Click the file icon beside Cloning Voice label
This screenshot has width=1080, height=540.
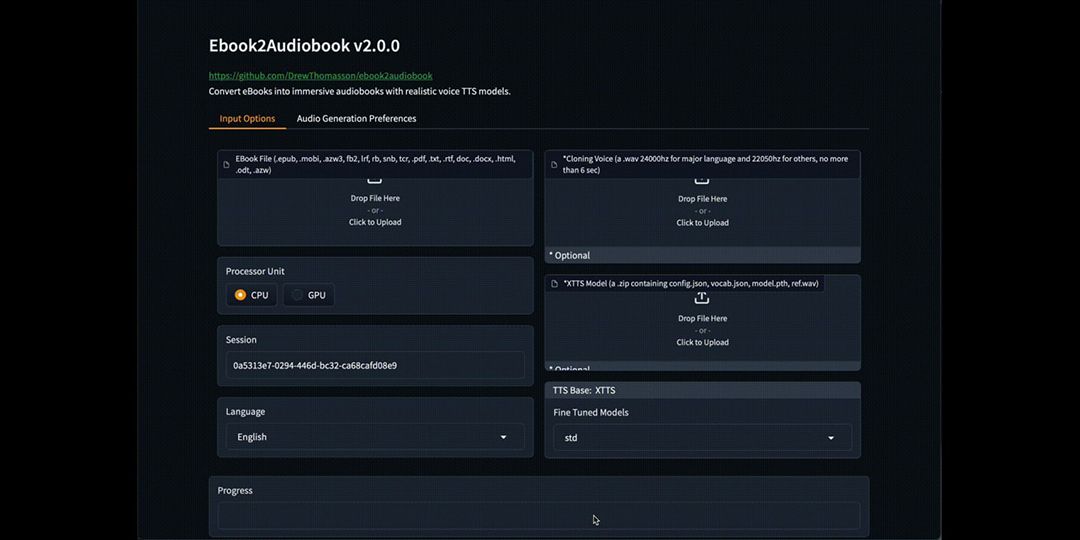(x=554, y=165)
